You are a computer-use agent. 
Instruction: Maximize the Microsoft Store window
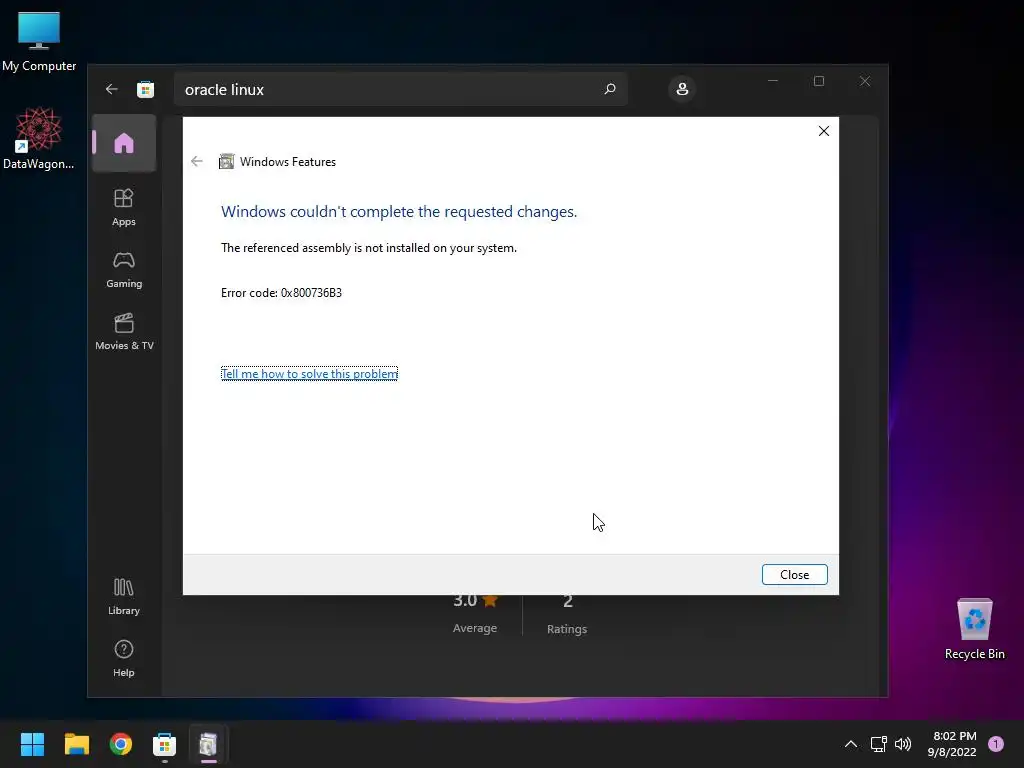click(x=819, y=81)
